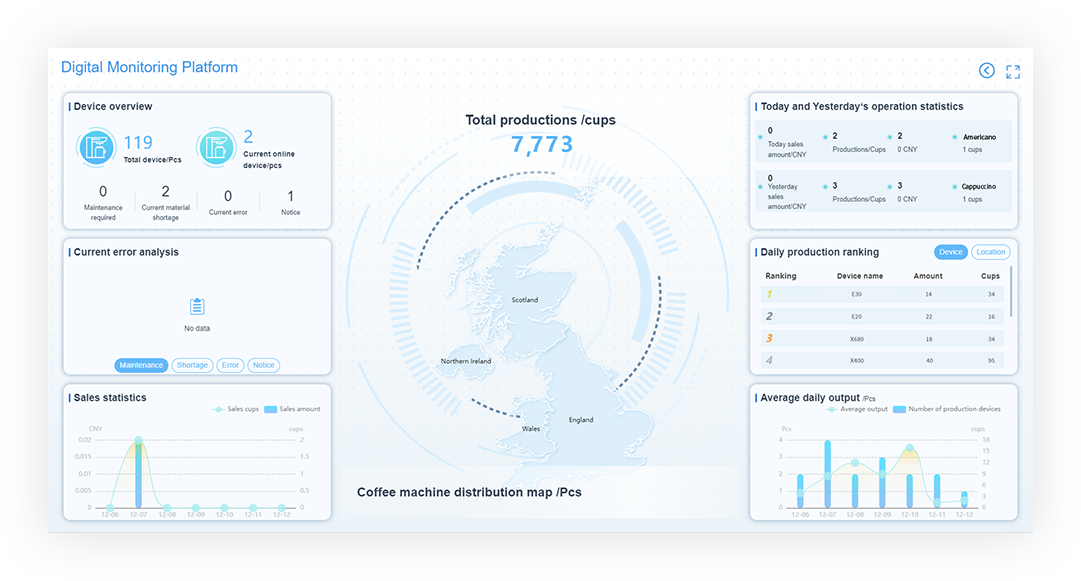Image resolution: width=1081 pixels, height=581 pixels.
Task: Switch to the Shortage tab
Action: click(192, 365)
